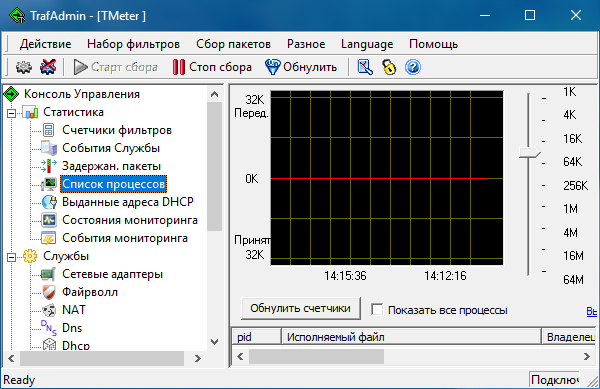
Task: Open help via blue question mark icon
Action: (x=413, y=67)
